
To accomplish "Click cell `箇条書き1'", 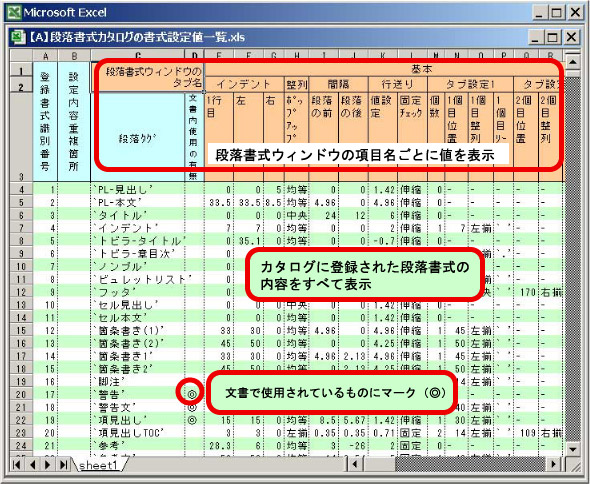I will tap(138, 356).
